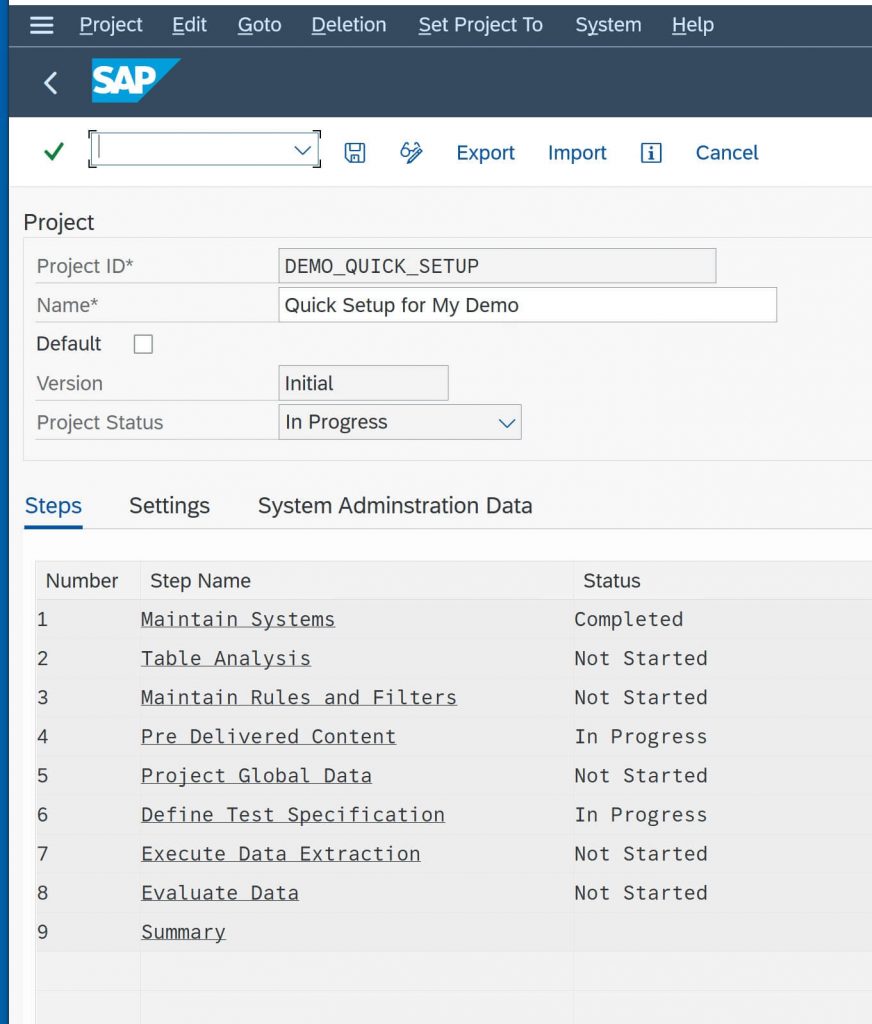This screenshot has width=872, height=1024.
Task: Click the green checkmark confirm icon
Action: [54, 152]
